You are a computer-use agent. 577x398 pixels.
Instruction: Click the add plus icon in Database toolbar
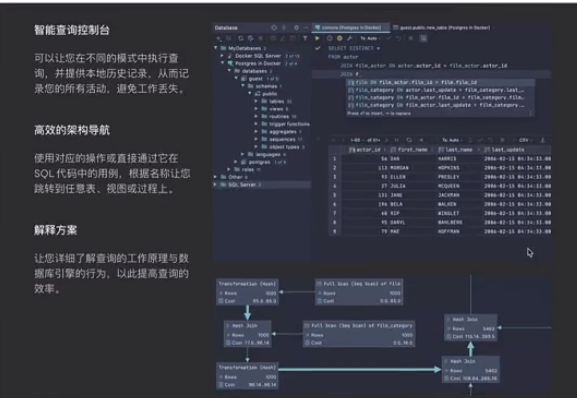219,38
